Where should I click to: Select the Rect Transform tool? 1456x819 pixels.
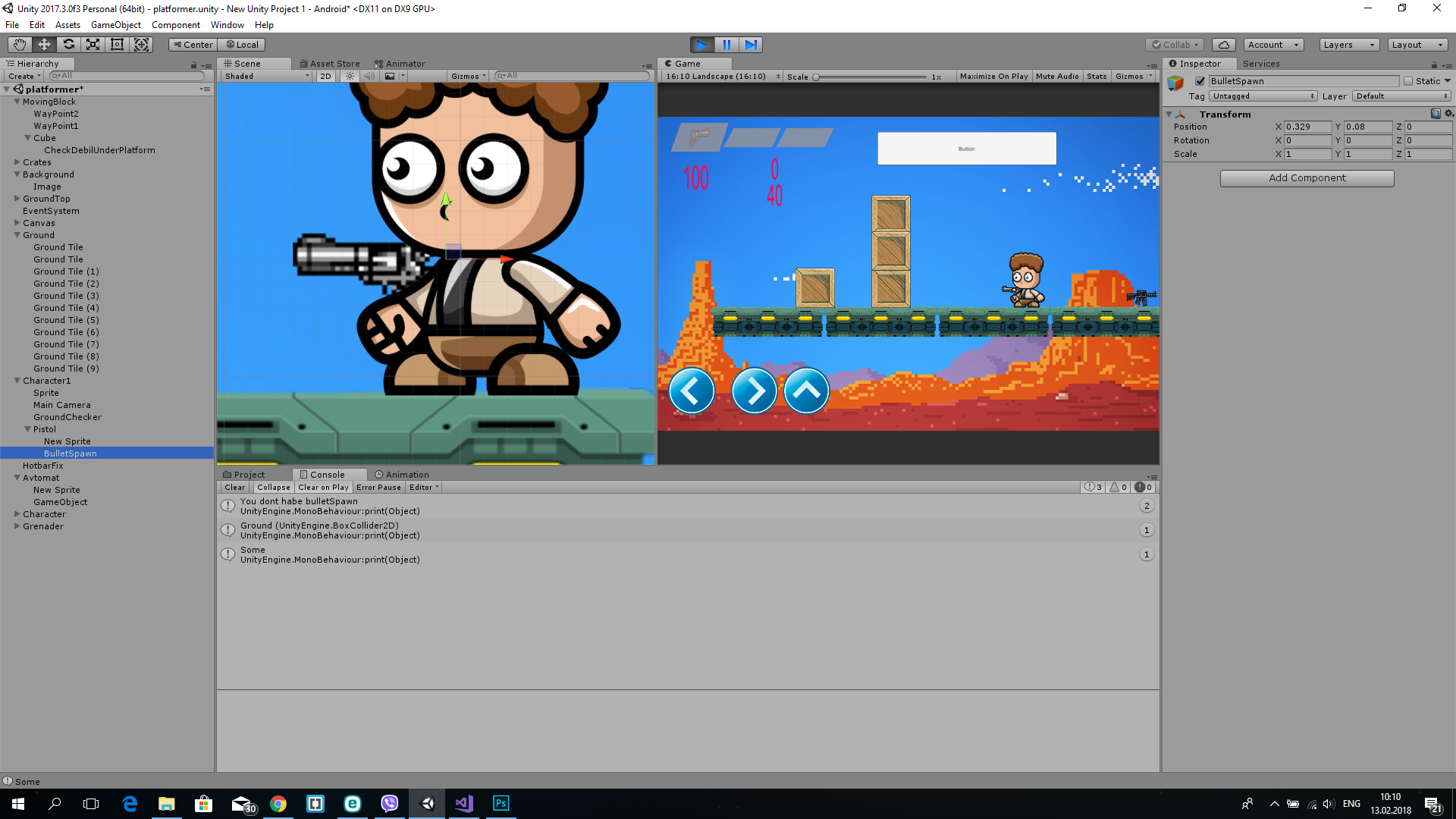click(x=117, y=45)
